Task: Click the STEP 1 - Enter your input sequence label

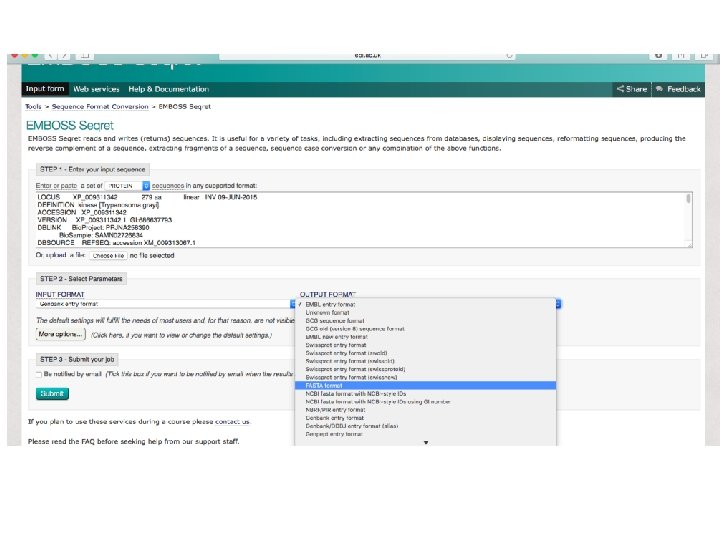Action: click(x=93, y=169)
